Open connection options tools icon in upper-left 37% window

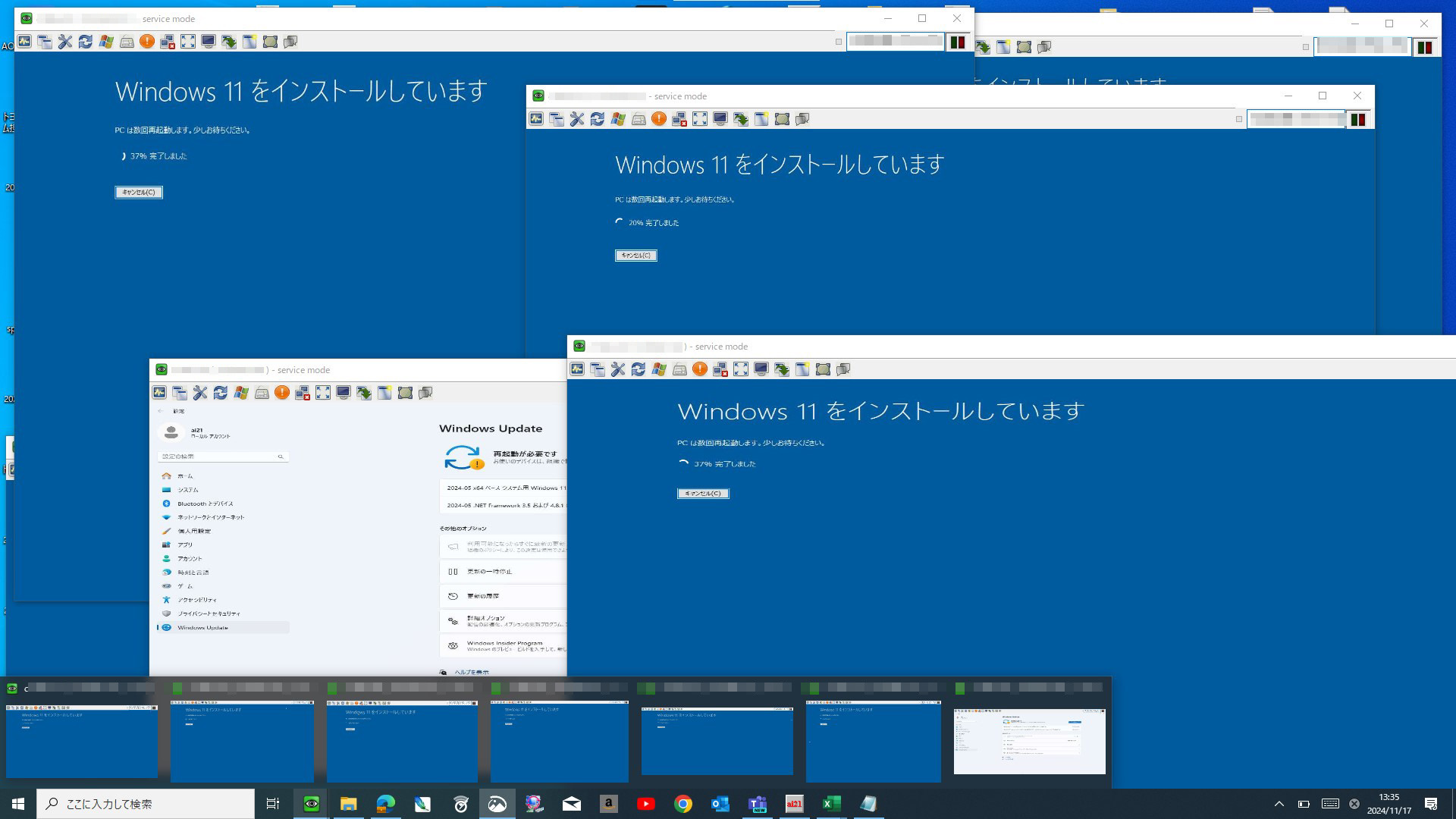[65, 42]
